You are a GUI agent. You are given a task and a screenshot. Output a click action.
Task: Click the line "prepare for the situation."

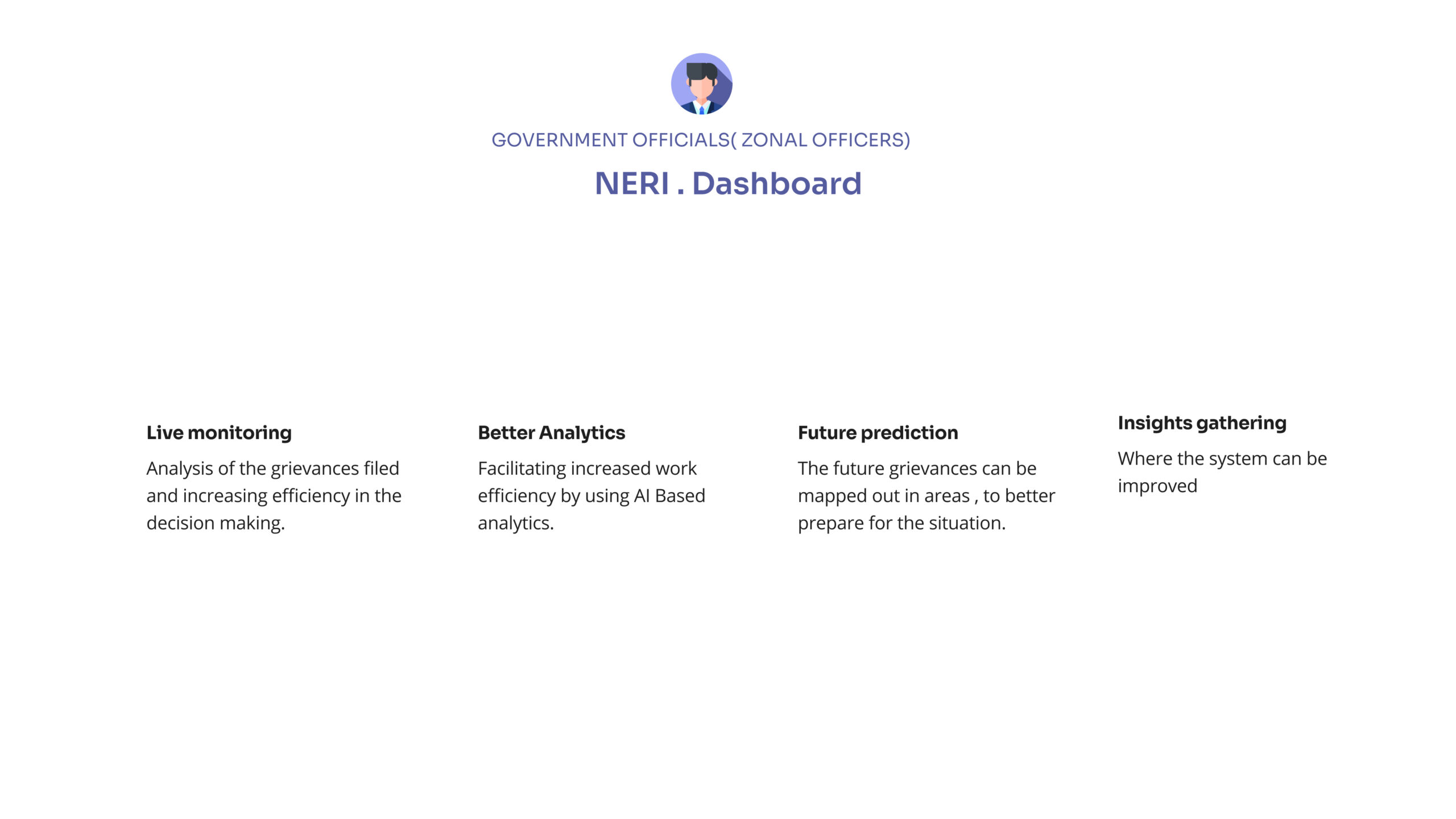tap(901, 523)
